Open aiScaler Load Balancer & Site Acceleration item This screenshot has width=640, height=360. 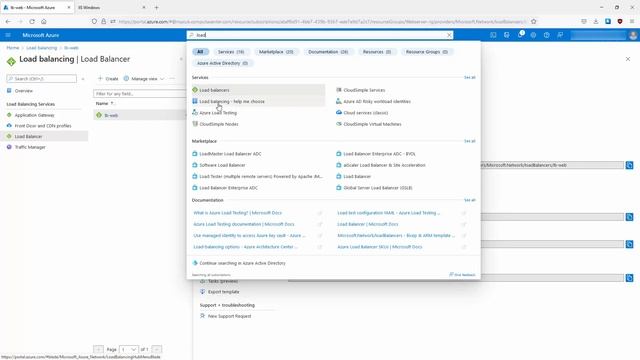[384, 165]
